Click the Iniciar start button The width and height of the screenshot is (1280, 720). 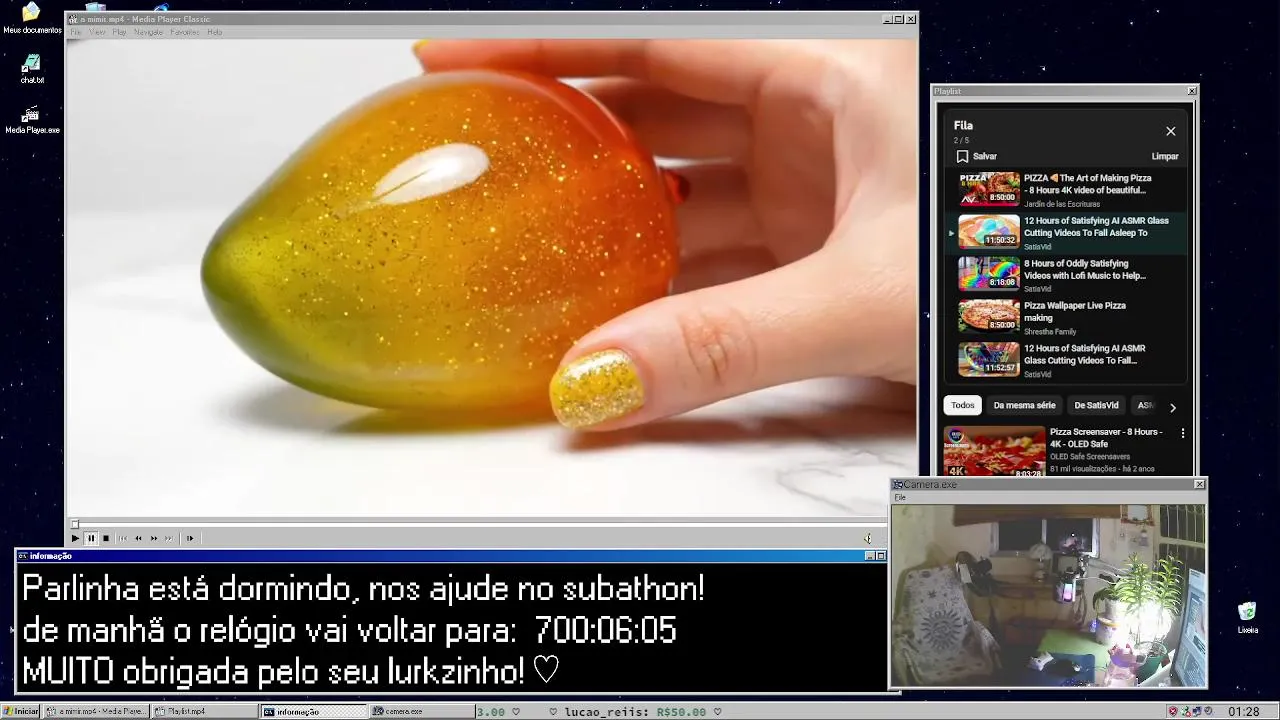21,712
